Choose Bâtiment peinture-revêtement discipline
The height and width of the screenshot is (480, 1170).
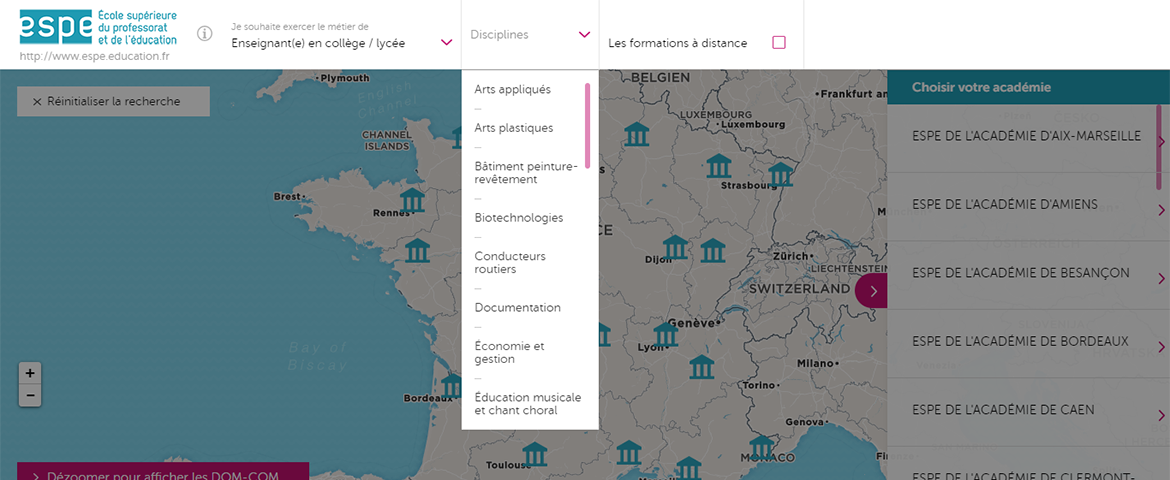(x=526, y=172)
